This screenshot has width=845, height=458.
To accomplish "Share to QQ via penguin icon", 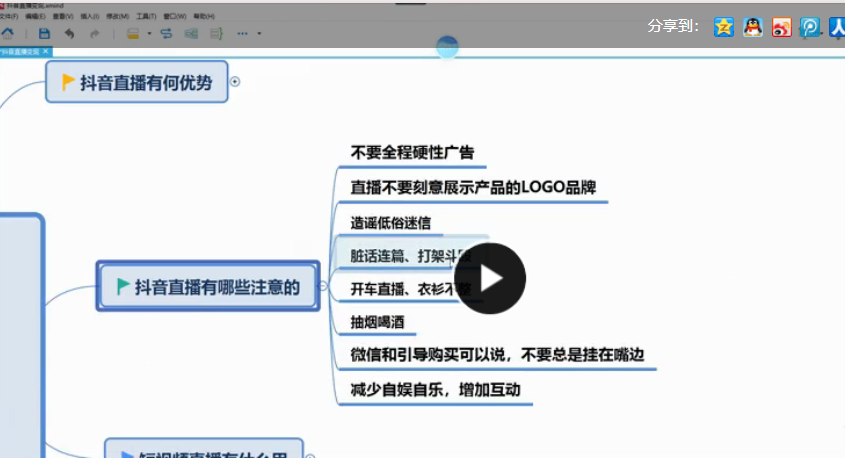I will pos(753,26).
